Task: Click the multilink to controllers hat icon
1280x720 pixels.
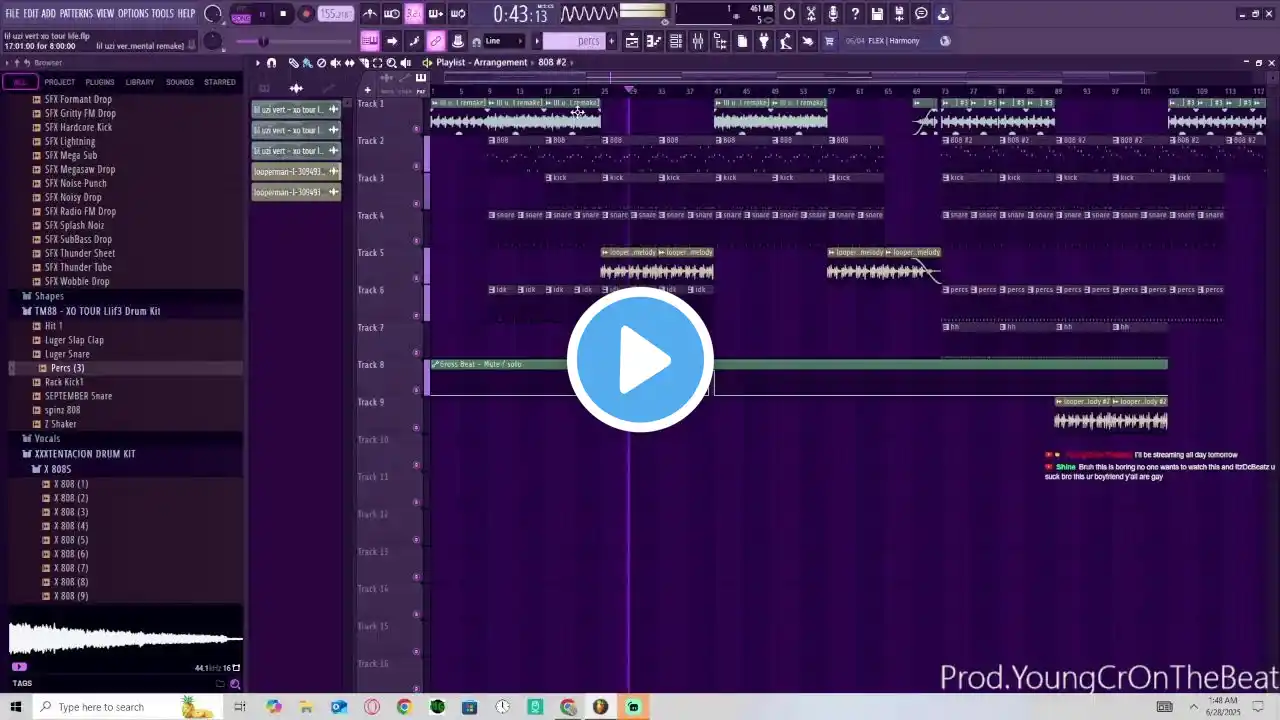Action: [458, 41]
